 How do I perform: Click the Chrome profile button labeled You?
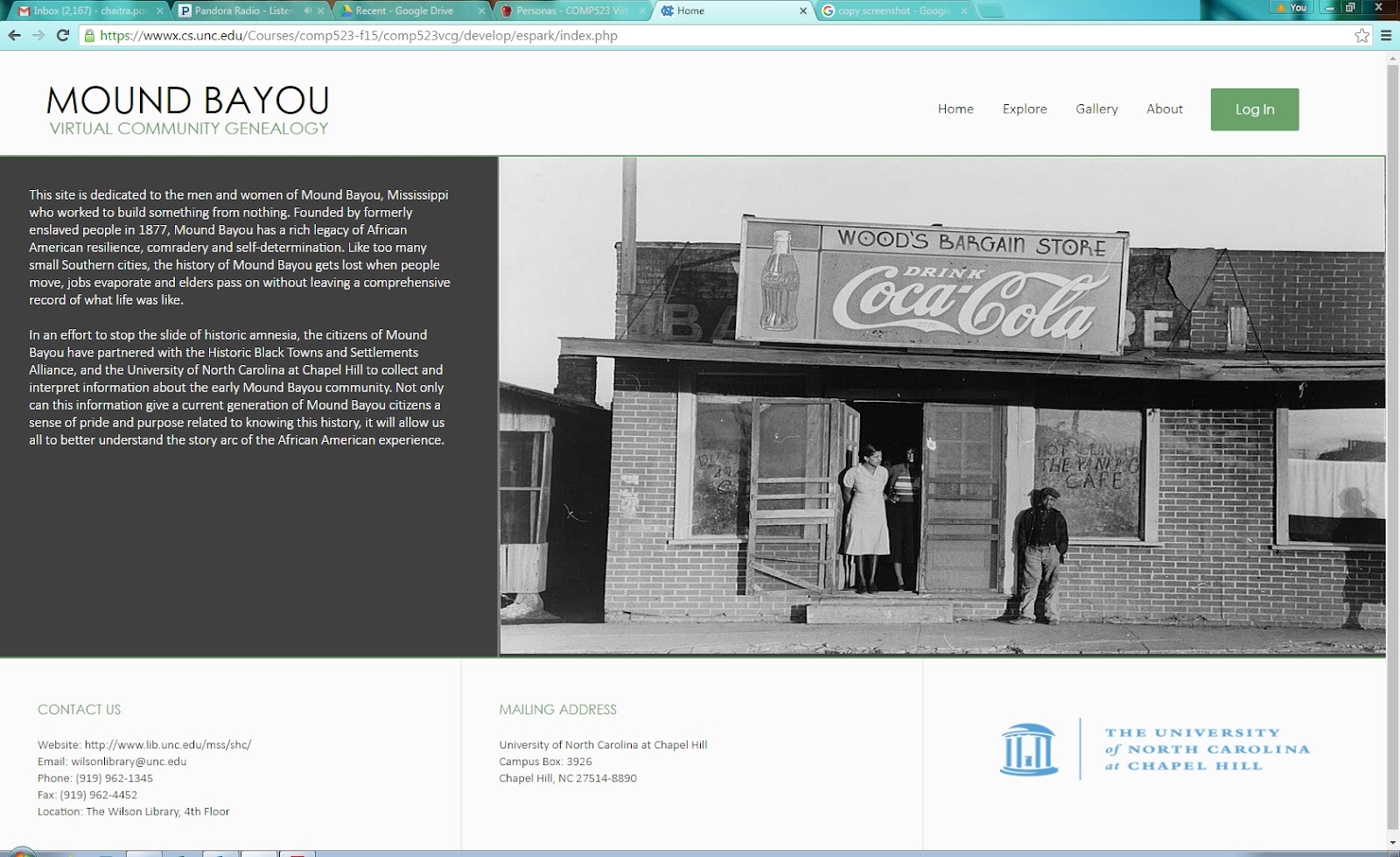click(1292, 8)
